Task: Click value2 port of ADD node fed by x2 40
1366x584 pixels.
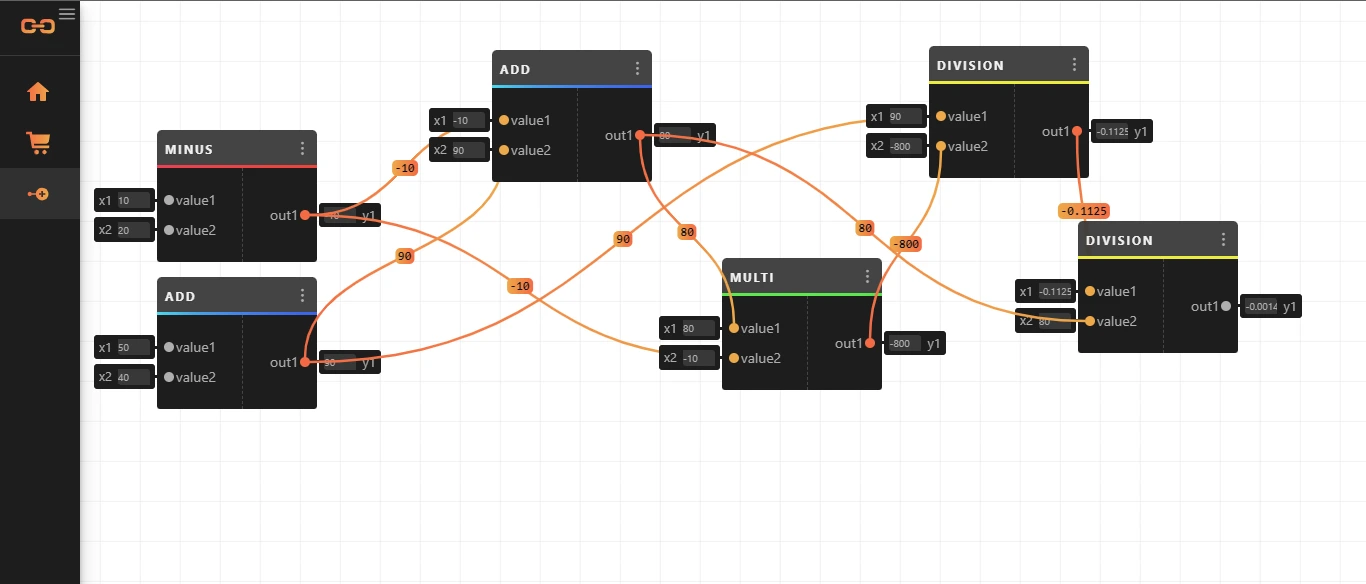Action: tap(169, 377)
